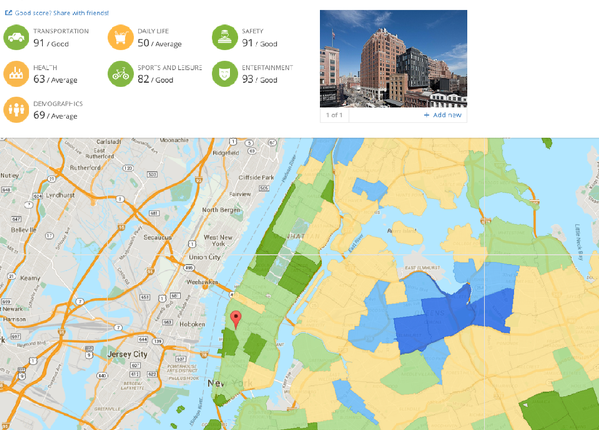Click the 'Lyndhurst' map label
This screenshot has width=599, height=430.
click(60, 195)
